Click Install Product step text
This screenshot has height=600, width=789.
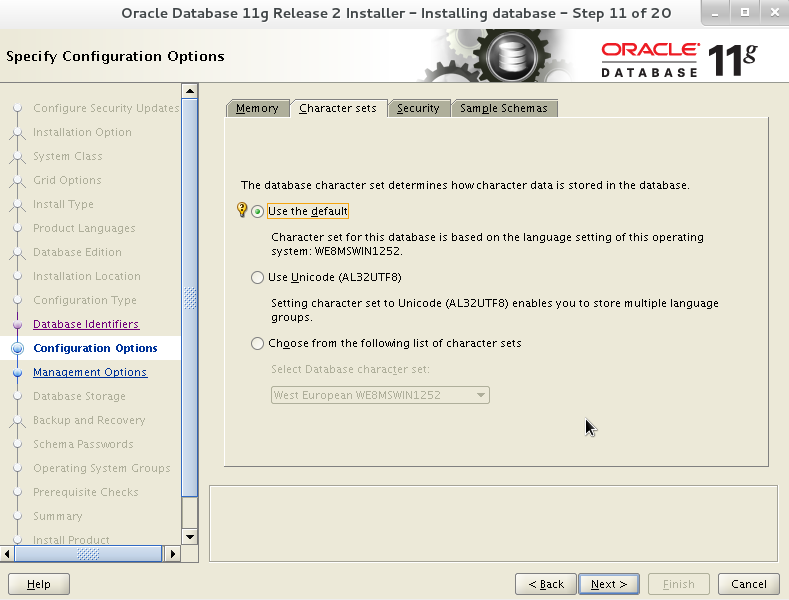coord(71,540)
